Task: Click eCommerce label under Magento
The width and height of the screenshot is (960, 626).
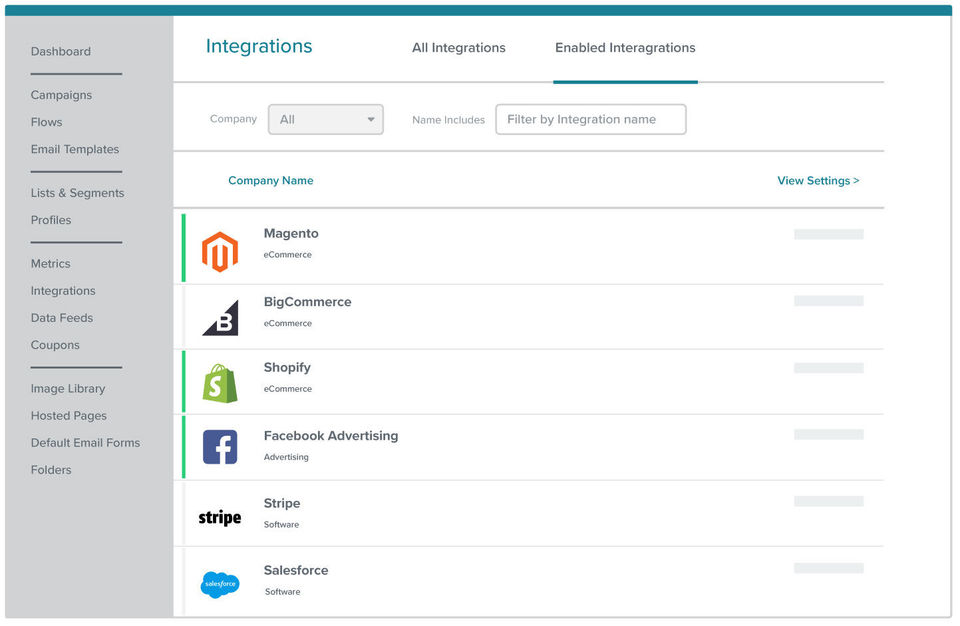Action: [x=287, y=255]
